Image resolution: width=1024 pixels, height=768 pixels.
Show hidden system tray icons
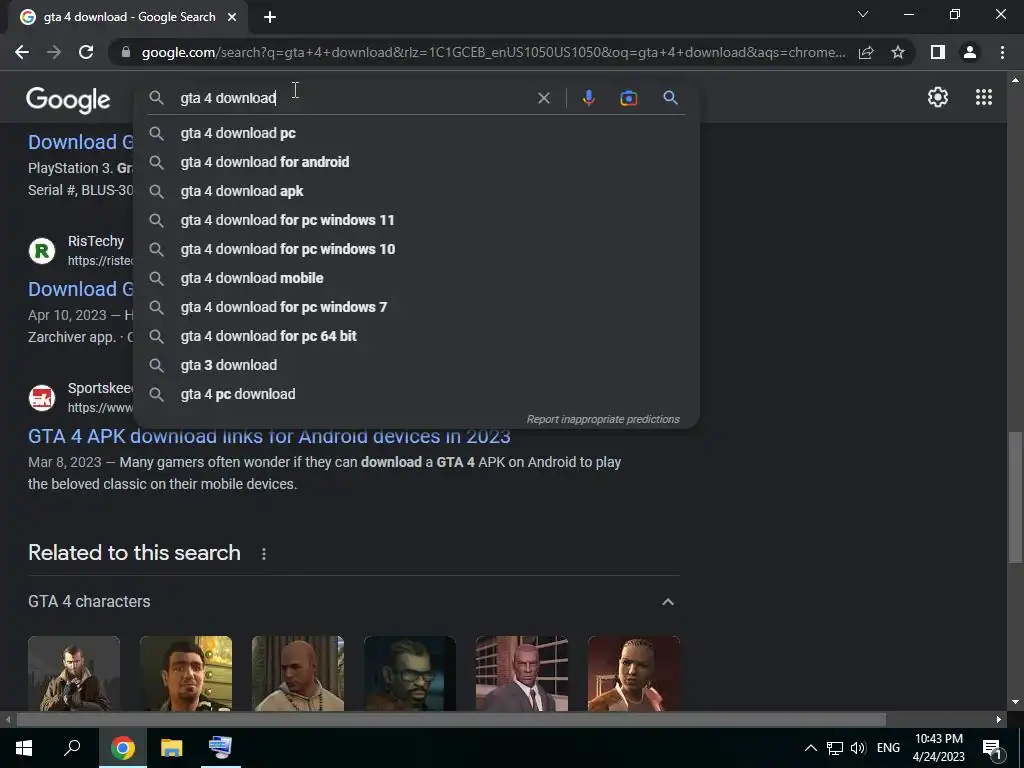point(810,748)
